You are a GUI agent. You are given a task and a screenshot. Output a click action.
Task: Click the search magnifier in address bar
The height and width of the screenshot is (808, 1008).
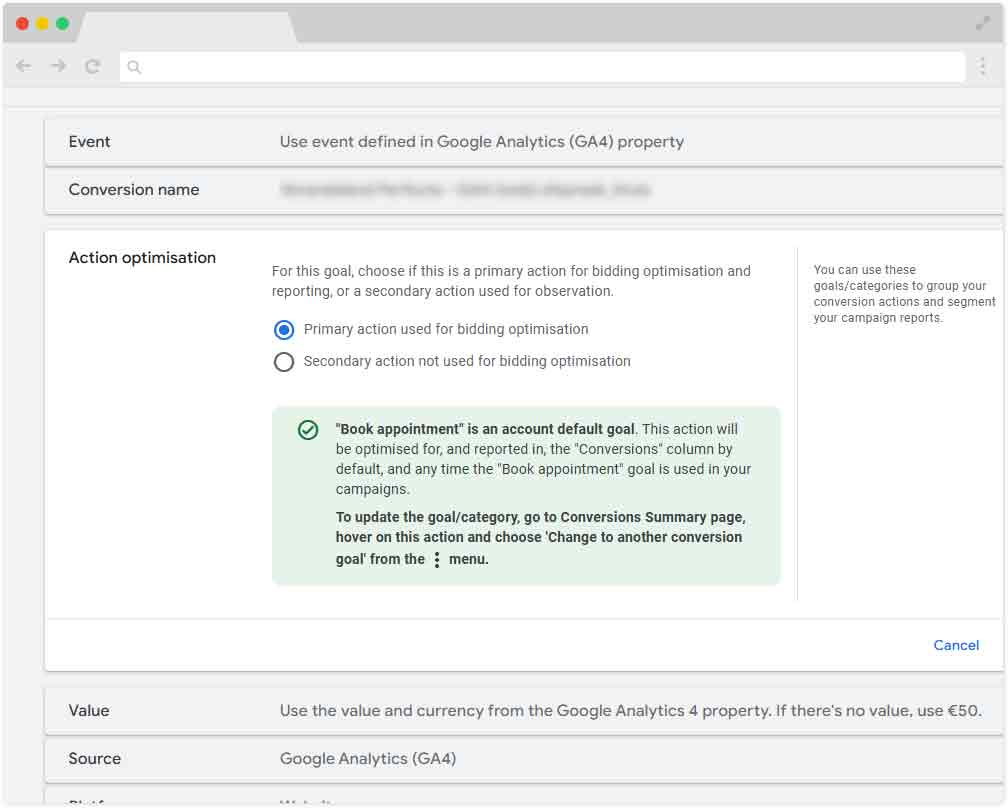(x=134, y=67)
